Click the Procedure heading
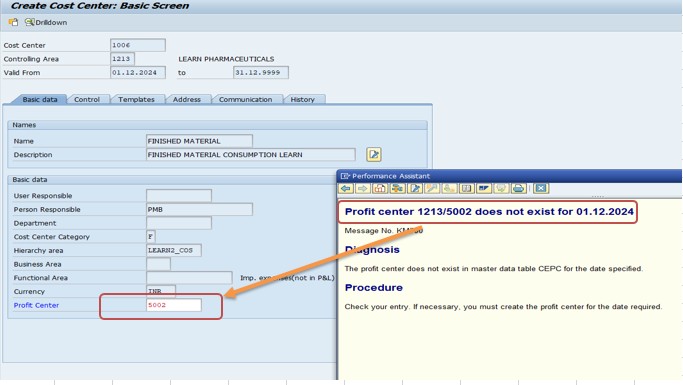This screenshot has height=385, width=683. [374, 287]
